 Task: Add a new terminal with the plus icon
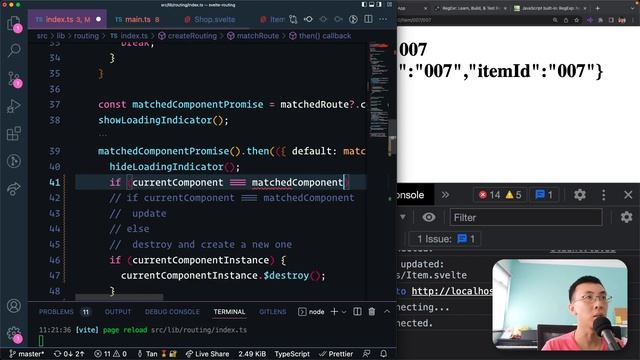[334, 311]
